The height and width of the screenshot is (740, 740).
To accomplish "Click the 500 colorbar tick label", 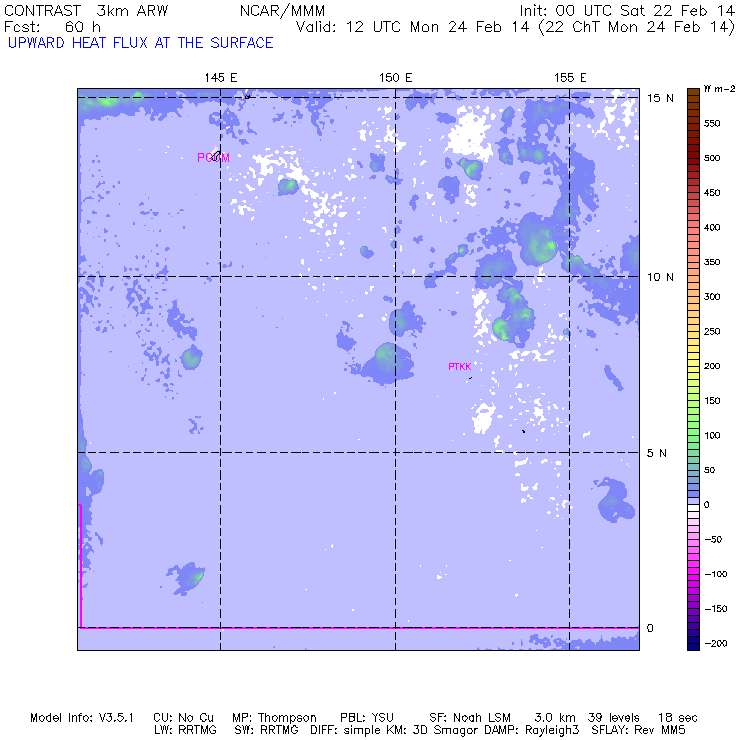I will [x=712, y=158].
